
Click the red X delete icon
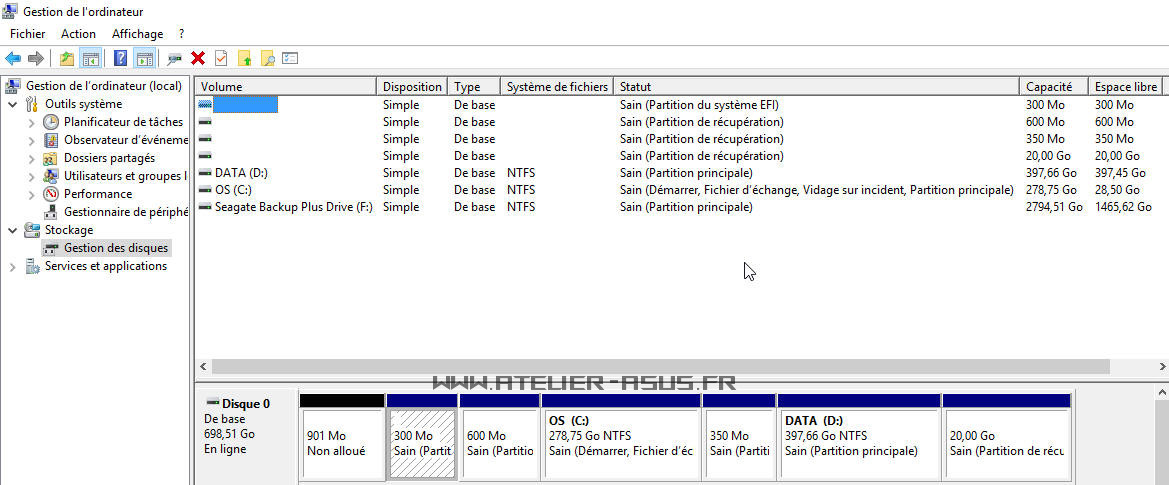point(198,59)
